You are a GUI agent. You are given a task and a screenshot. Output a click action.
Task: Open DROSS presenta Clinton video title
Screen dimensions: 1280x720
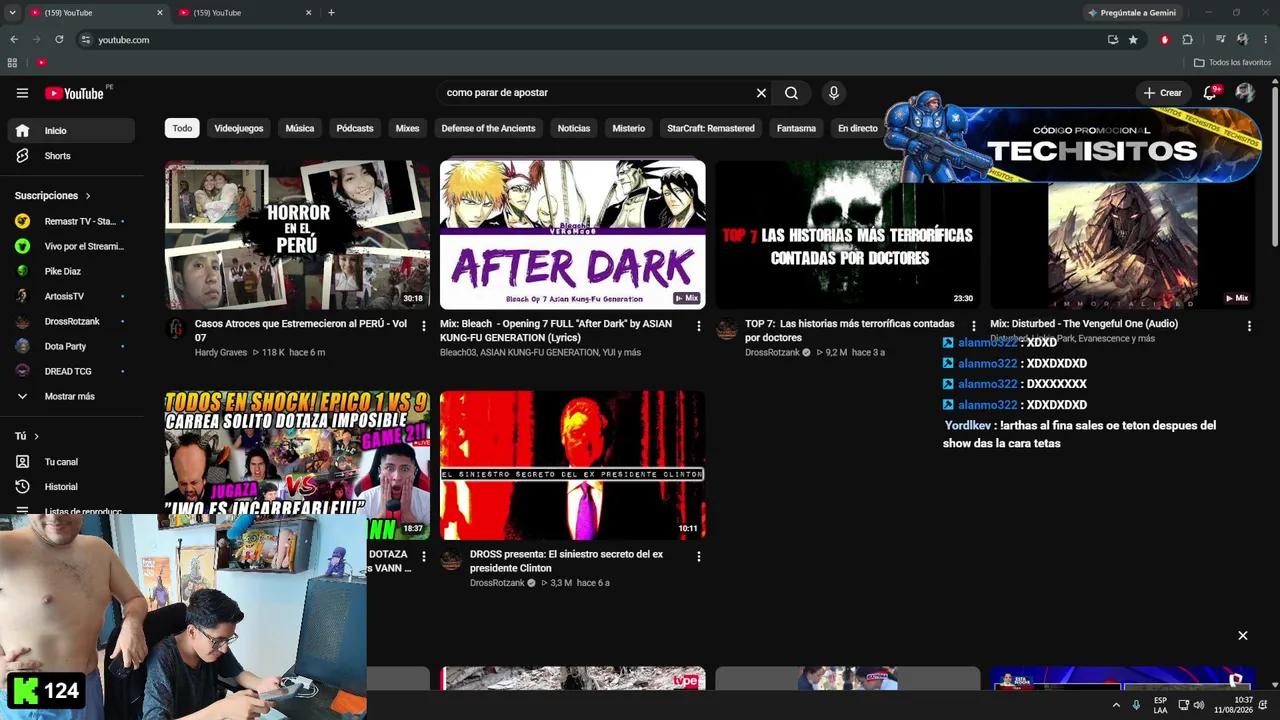tap(566, 561)
